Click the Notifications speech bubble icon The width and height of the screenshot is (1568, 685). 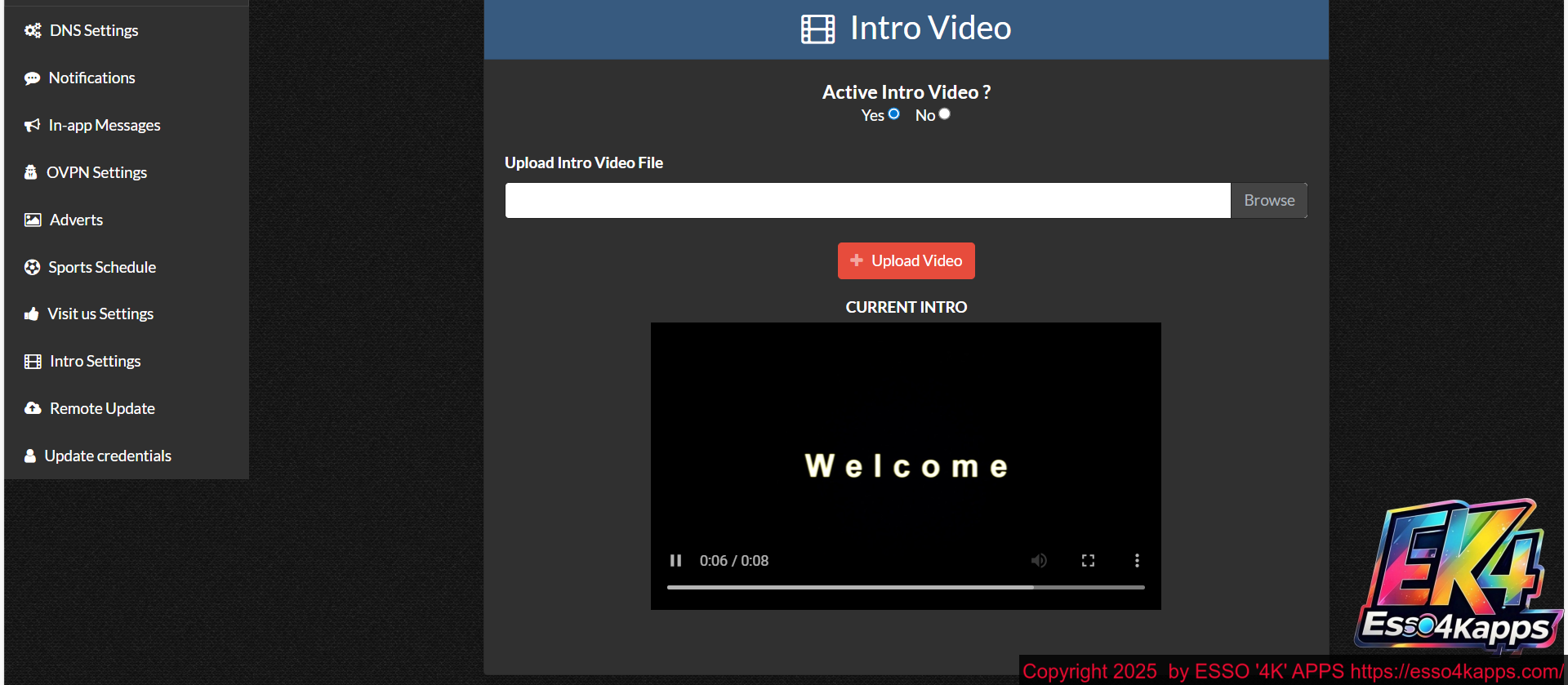(32, 78)
